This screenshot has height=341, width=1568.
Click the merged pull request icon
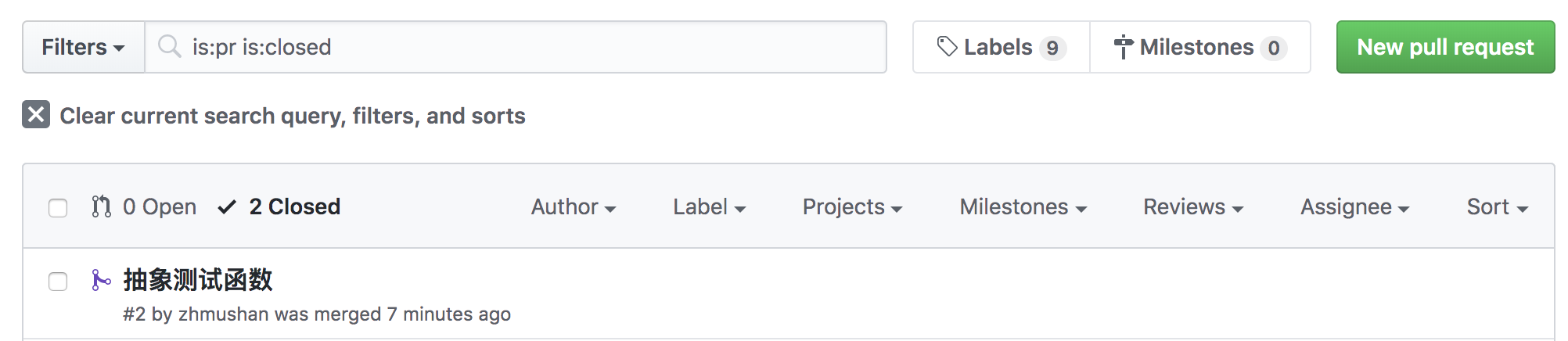(101, 280)
